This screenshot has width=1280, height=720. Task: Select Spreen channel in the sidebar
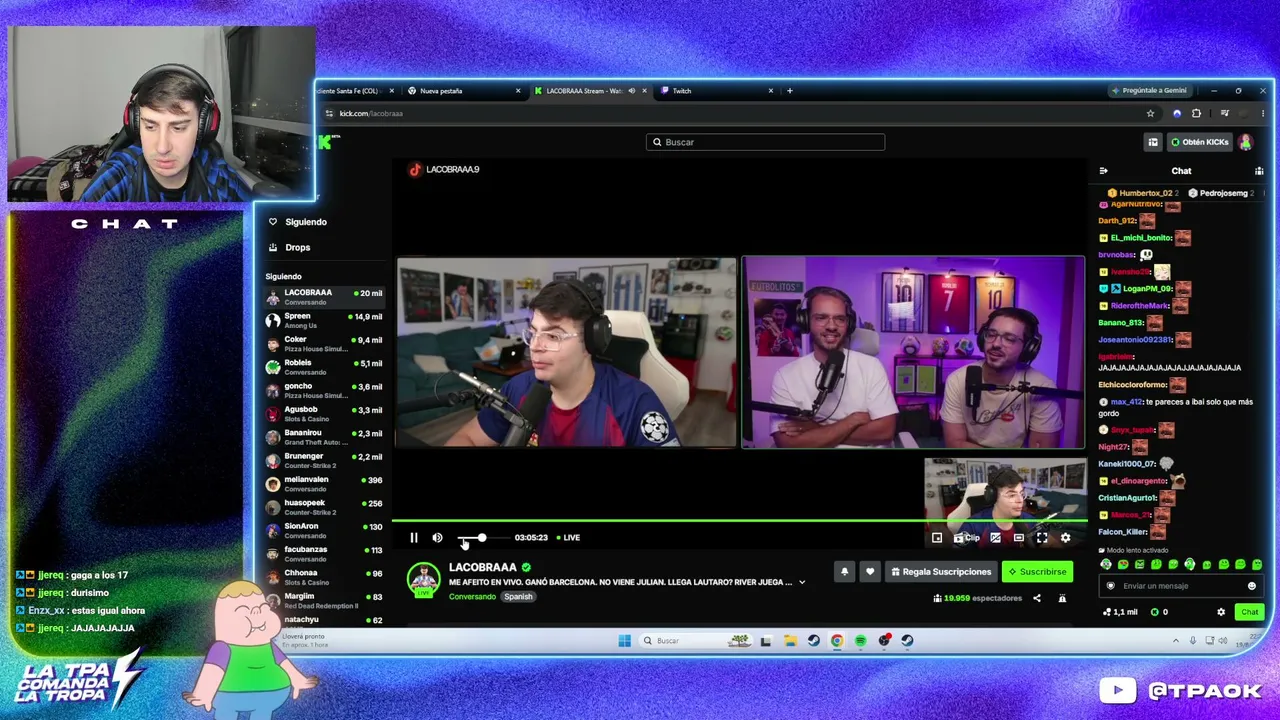(x=324, y=320)
